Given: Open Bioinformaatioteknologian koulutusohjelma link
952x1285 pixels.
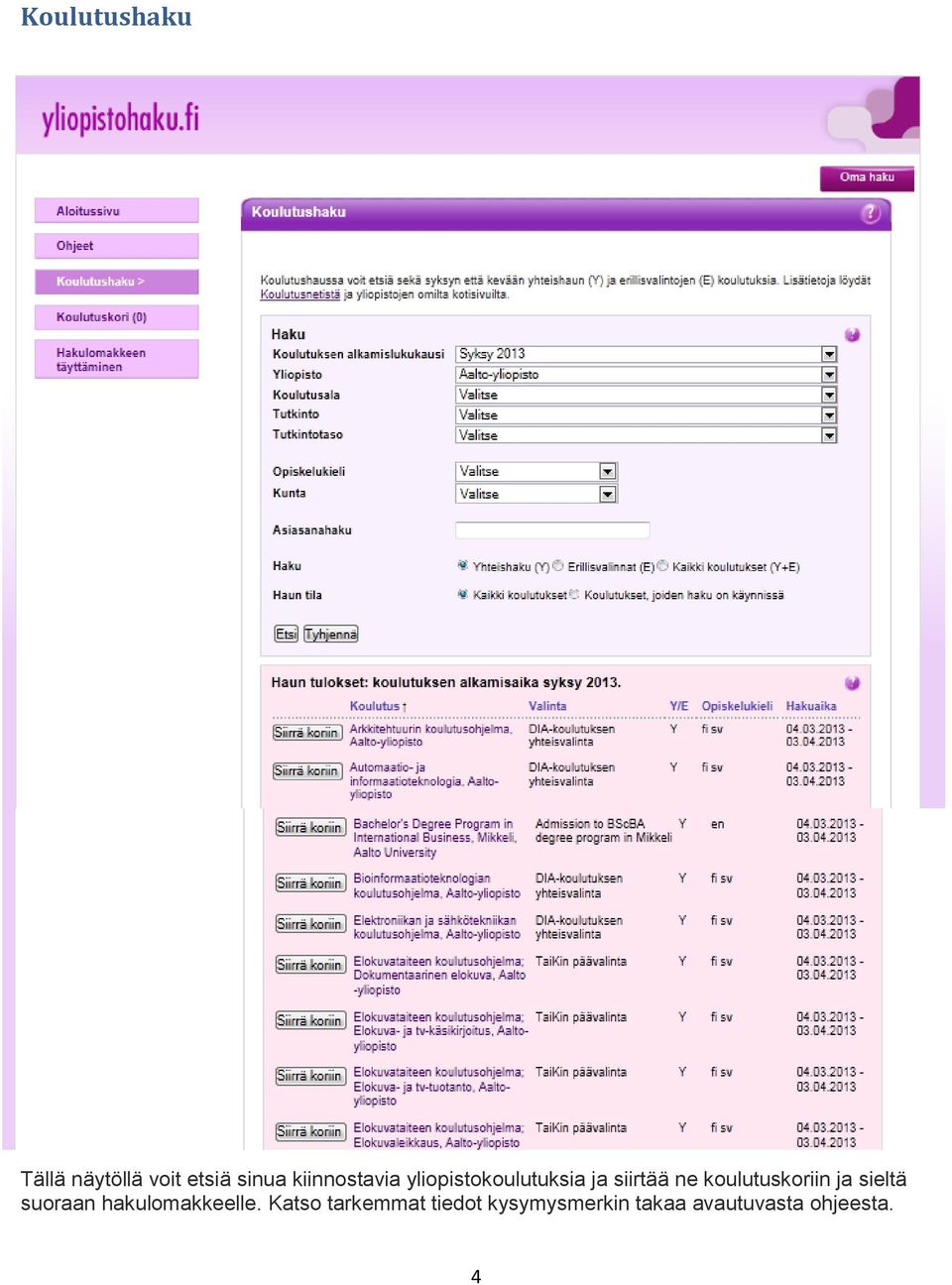Looking at the screenshot, I should [x=436, y=886].
